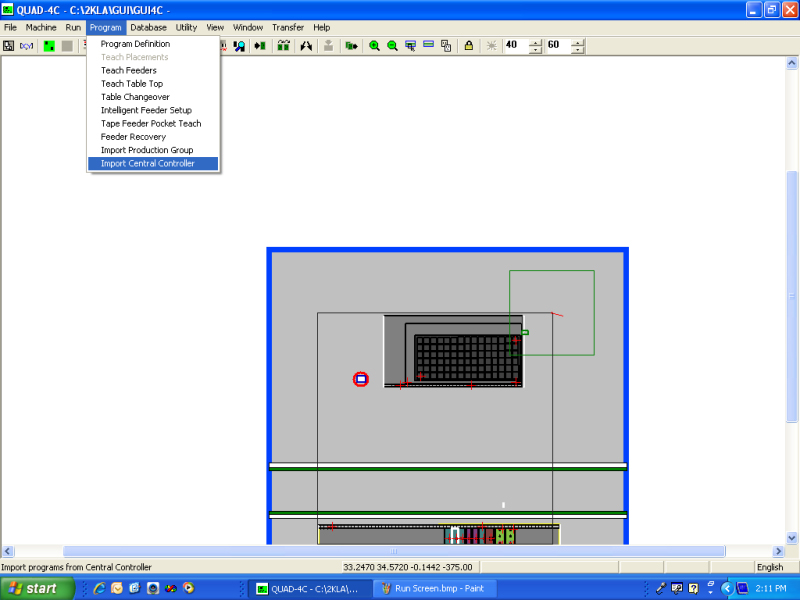Click QUAD-4C taskbar button
800x600 pixels.
coord(309,588)
